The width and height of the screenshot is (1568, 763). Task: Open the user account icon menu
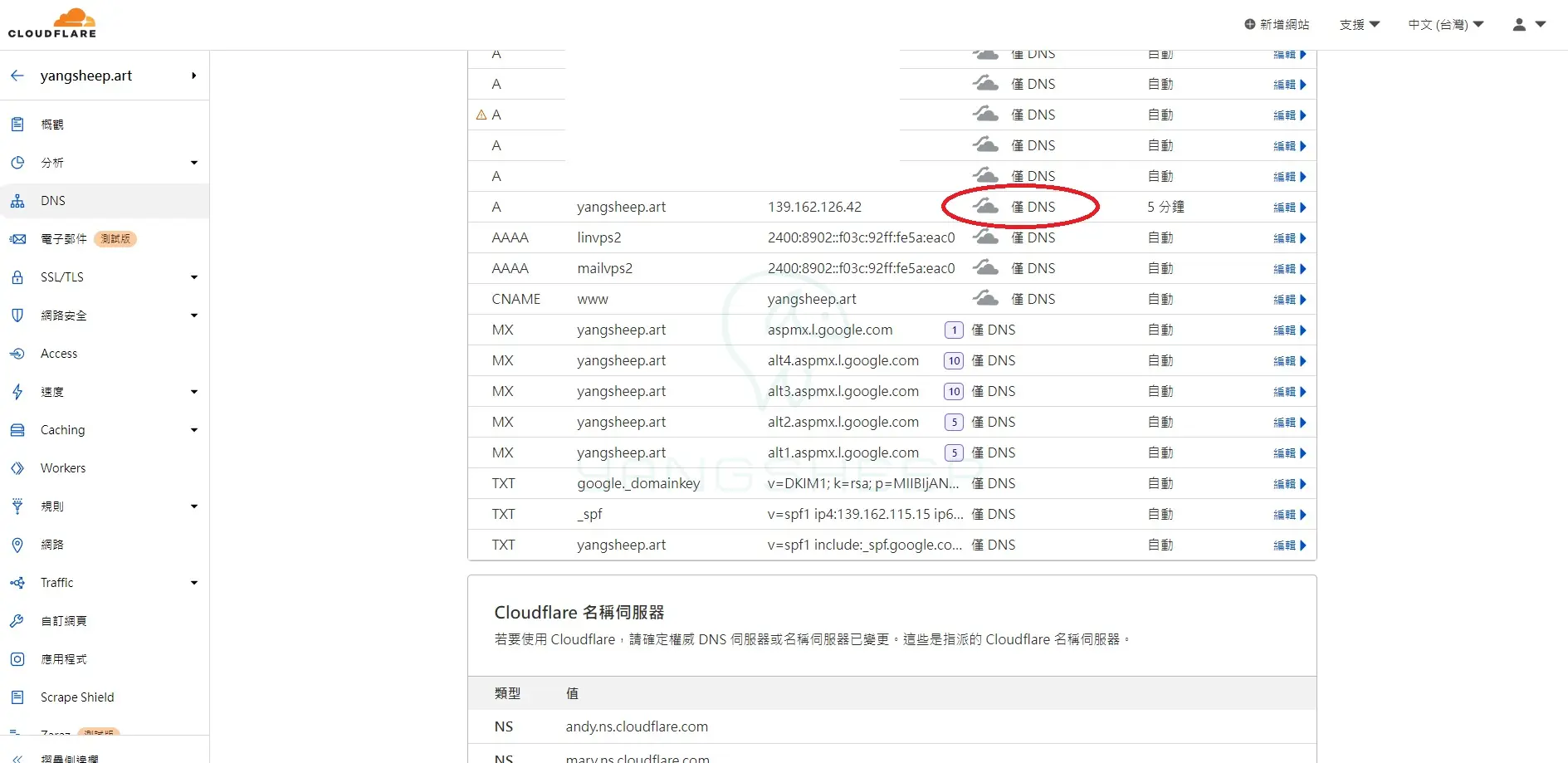tap(1529, 25)
